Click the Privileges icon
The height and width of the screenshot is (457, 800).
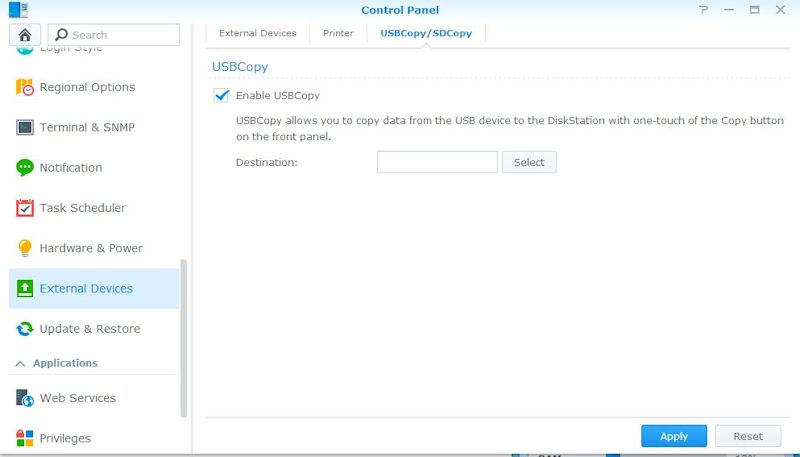pos(24,438)
